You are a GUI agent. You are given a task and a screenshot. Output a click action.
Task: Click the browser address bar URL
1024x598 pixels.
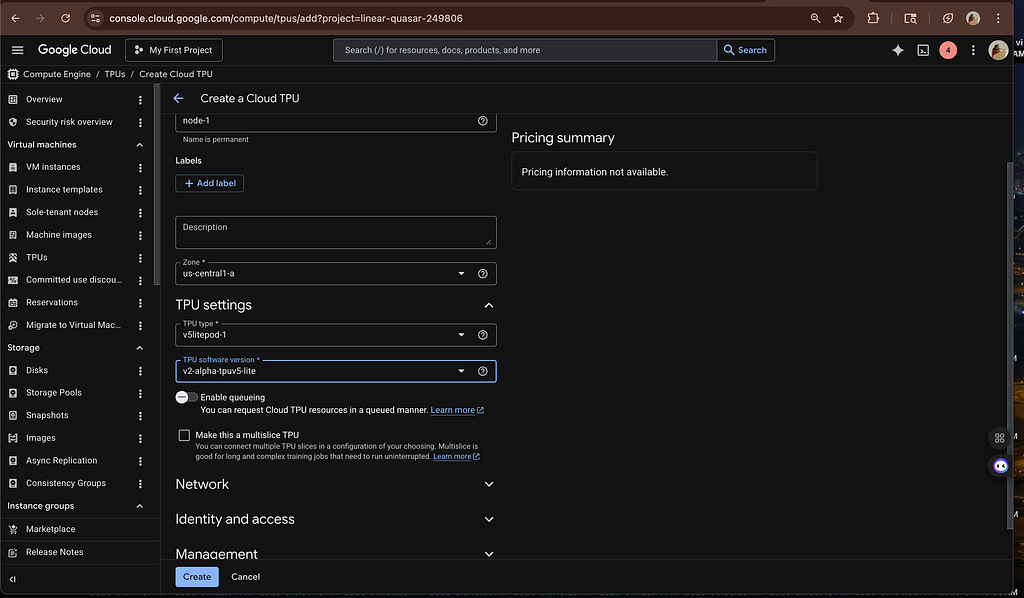(286, 18)
